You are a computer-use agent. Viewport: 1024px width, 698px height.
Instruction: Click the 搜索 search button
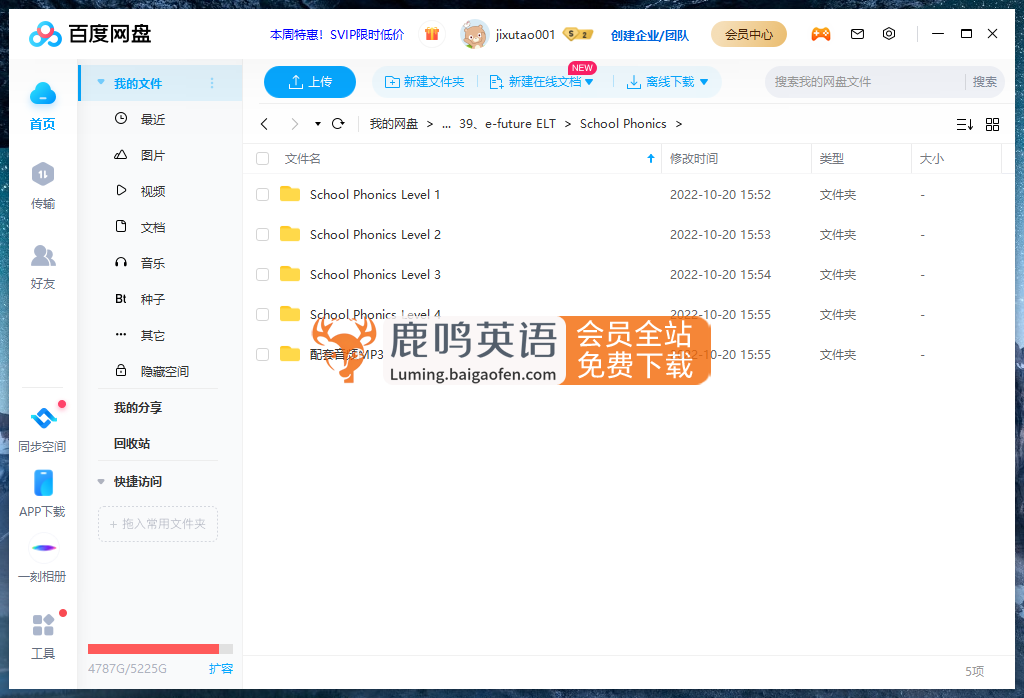984,82
